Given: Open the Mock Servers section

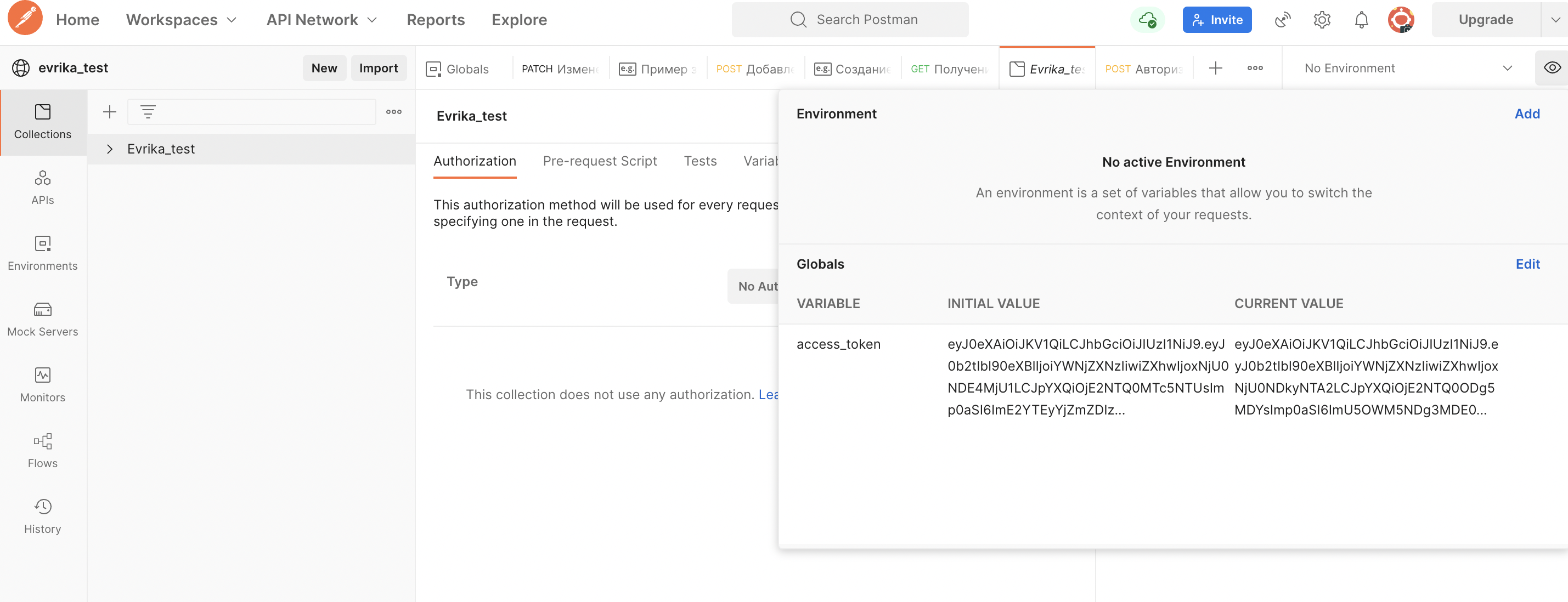Looking at the screenshot, I should (43, 319).
